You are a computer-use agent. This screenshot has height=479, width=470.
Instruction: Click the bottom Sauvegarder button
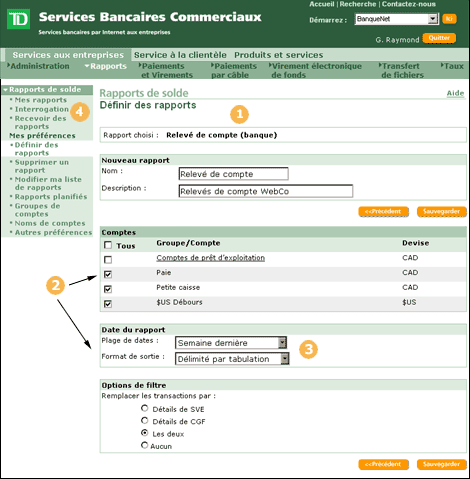pyautogui.click(x=441, y=464)
